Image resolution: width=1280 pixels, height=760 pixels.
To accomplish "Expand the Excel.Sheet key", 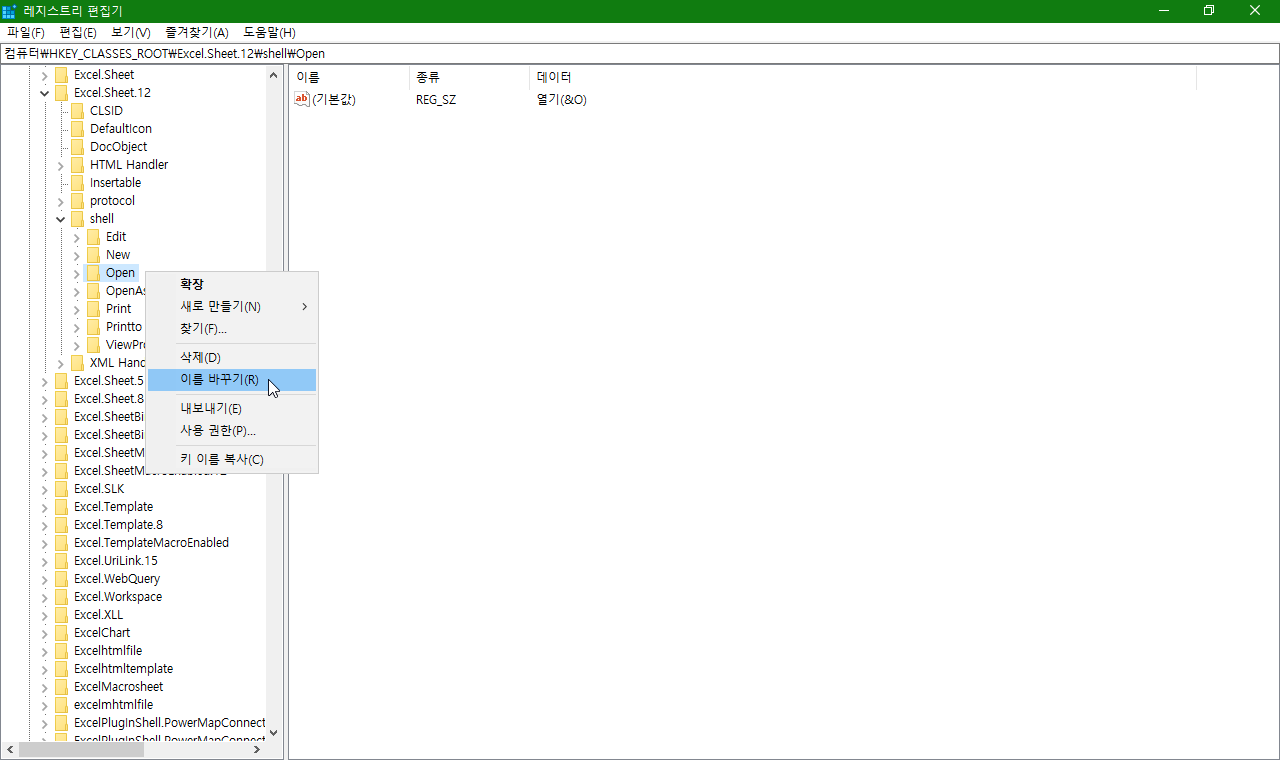I will 44,75.
